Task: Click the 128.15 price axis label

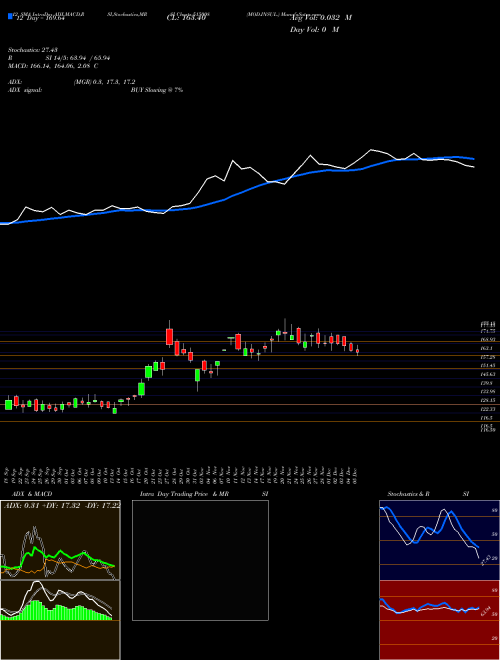Action: (x=489, y=400)
